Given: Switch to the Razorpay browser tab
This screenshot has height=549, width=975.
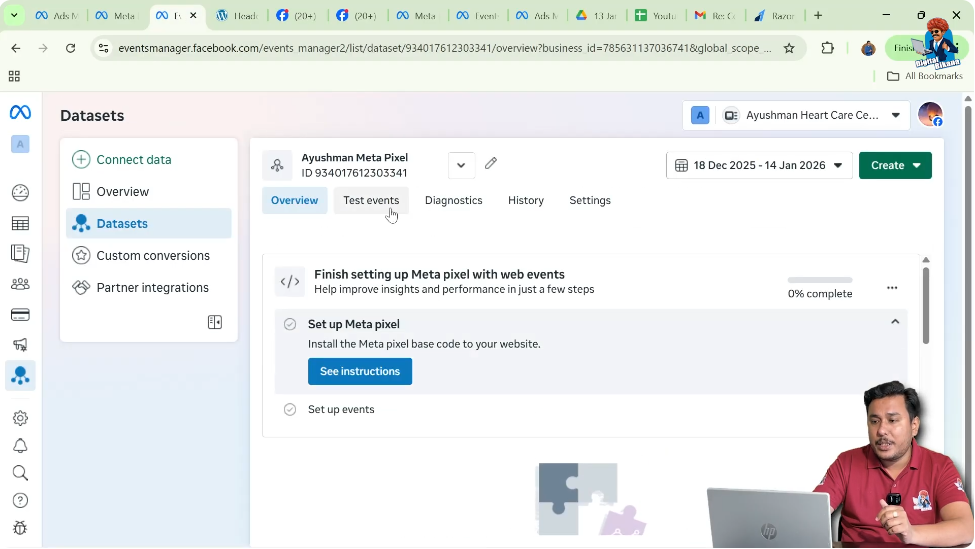Looking at the screenshot, I should point(774,15).
